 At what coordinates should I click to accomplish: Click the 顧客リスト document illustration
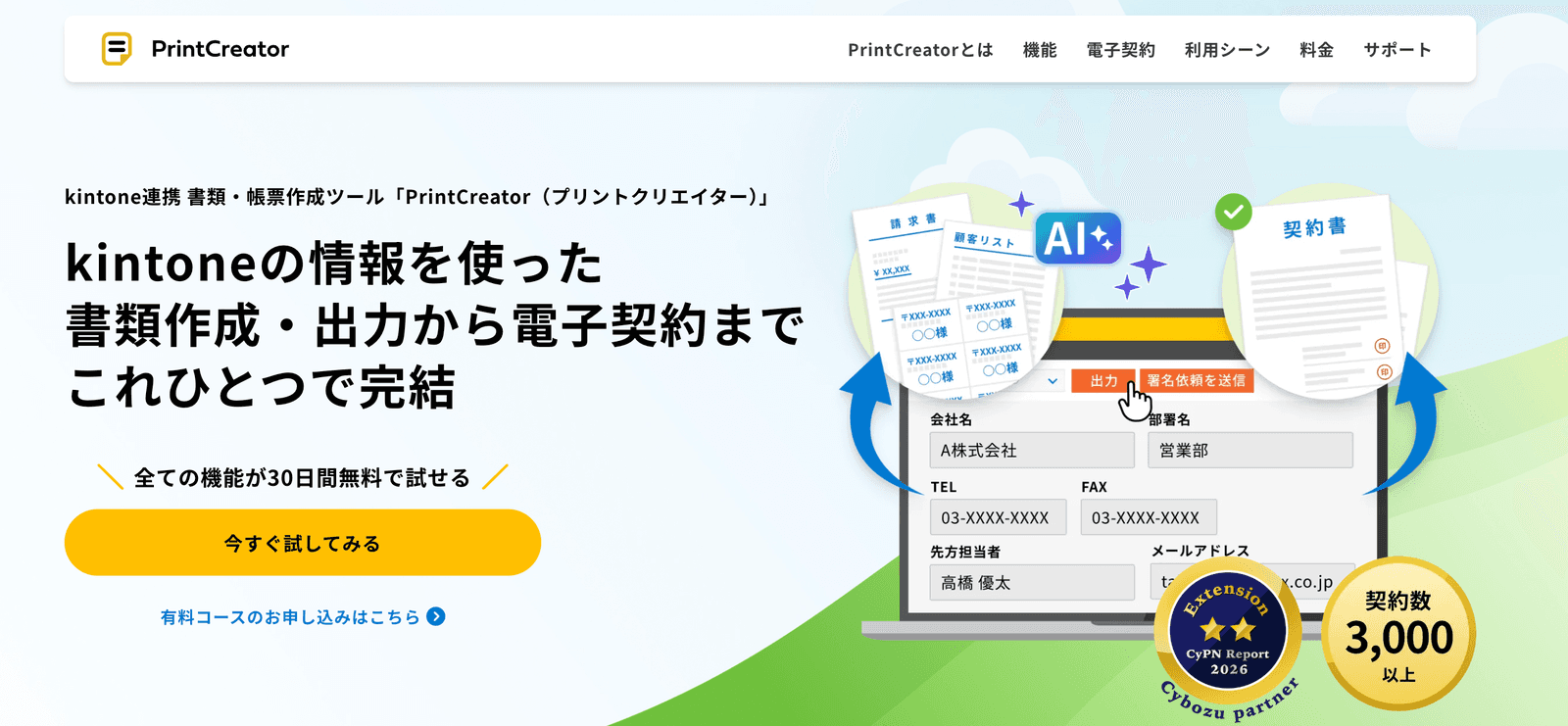(x=990, y=260)
